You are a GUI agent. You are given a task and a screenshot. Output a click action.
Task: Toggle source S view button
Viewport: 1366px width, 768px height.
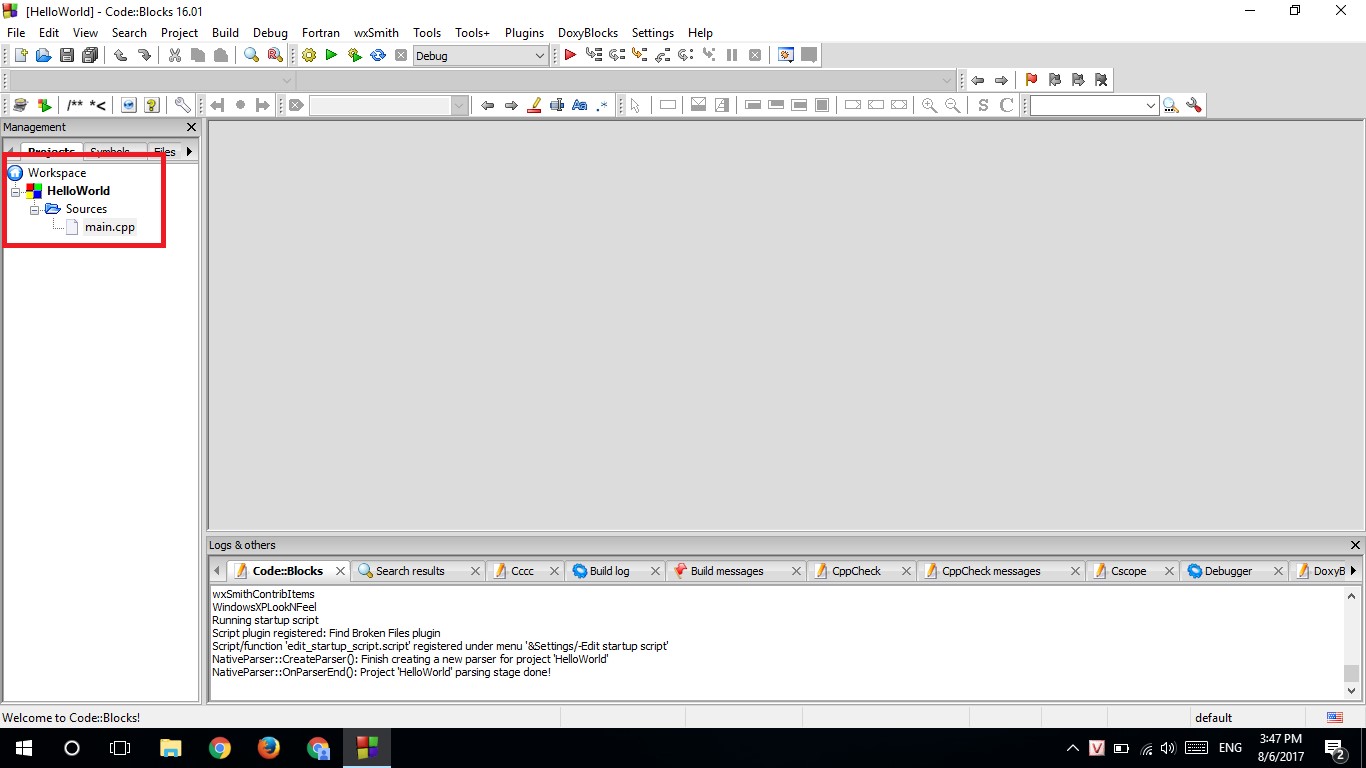(983, 105)
